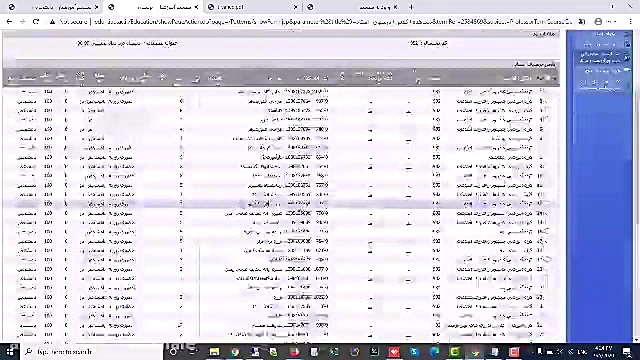
Task: Click the Not secure warning icon
Action: pyautogui.click(x=52, y=22)
